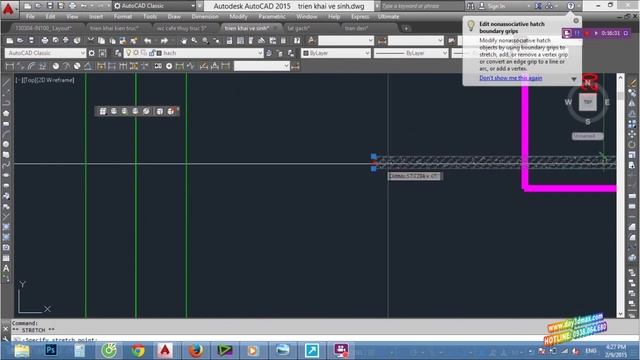Click the Autodesk Exchange Apps icon
Image resolution: width=640 pixels, height=360 pixels.
[538, 6]
